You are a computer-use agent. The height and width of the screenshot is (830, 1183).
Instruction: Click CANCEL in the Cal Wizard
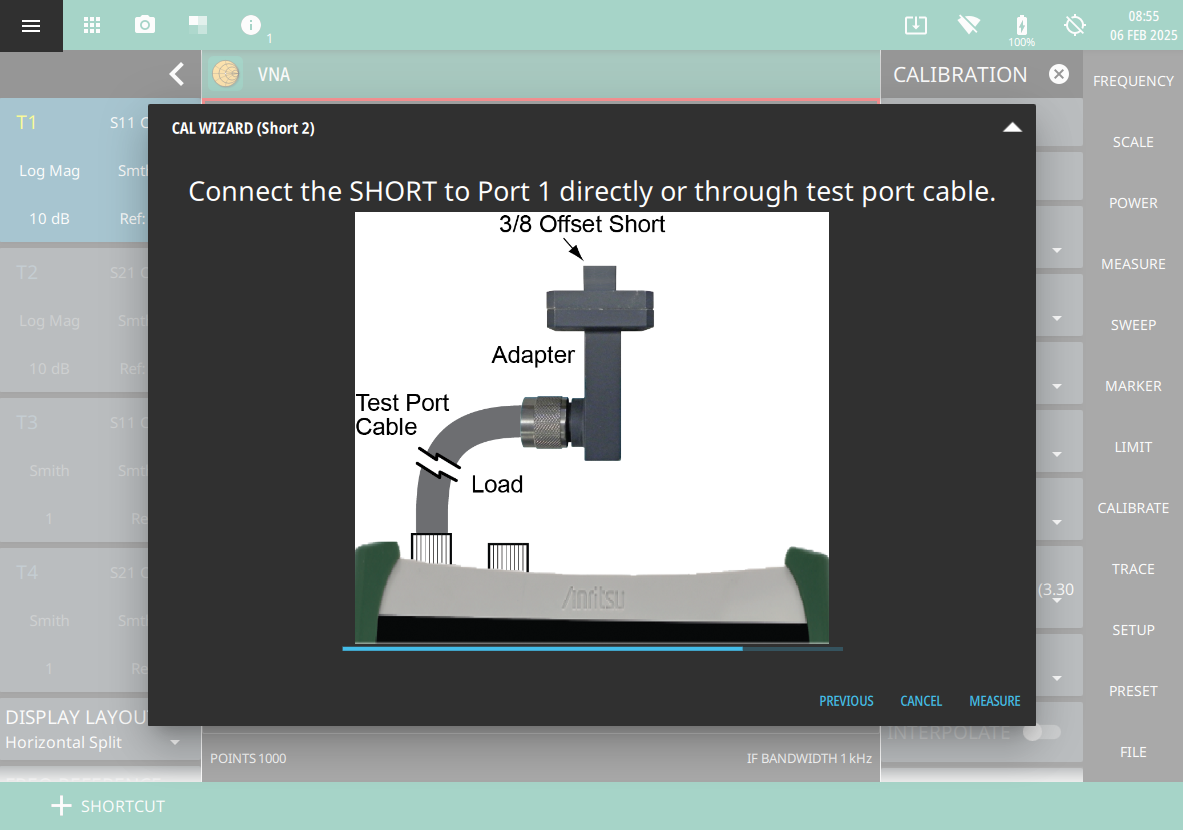(921, 701)
